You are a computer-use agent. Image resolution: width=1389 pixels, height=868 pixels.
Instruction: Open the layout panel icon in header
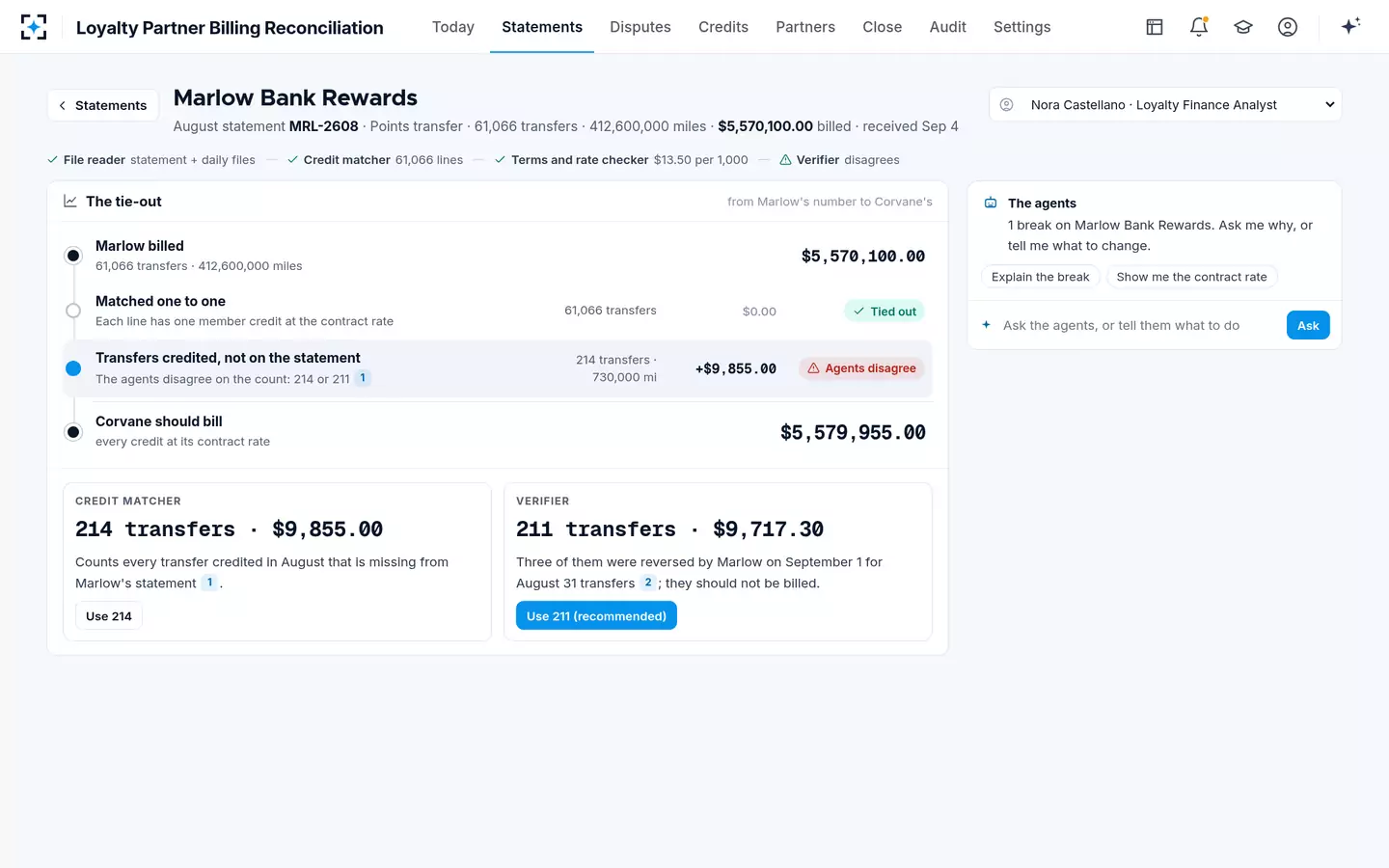point(1155,27)
